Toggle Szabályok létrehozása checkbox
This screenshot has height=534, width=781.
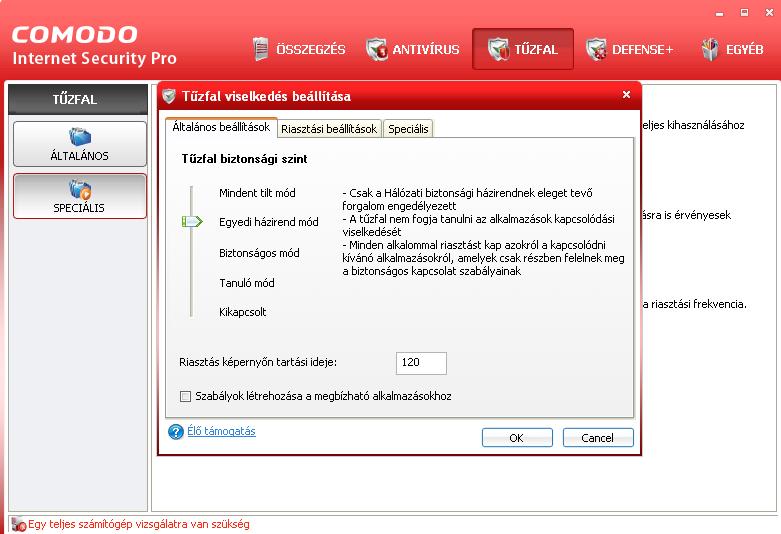click(x=185, y=397)
